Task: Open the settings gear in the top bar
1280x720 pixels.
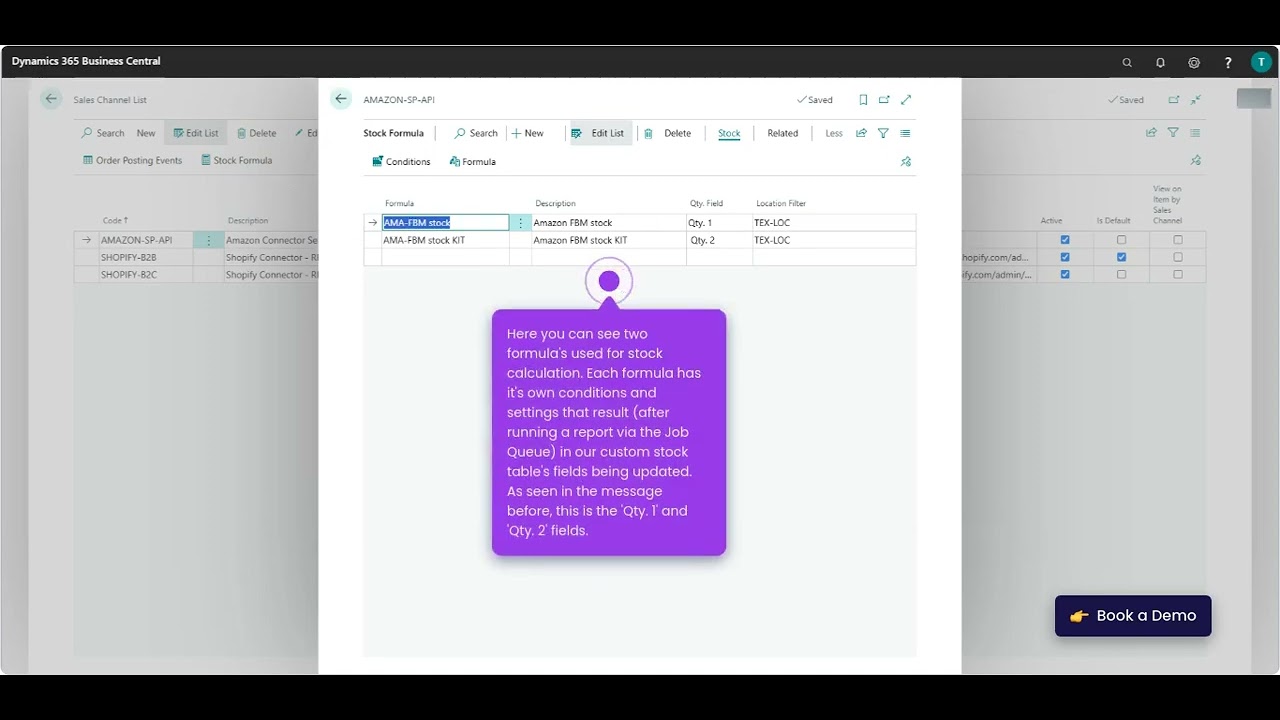Action: (1194, 62)
